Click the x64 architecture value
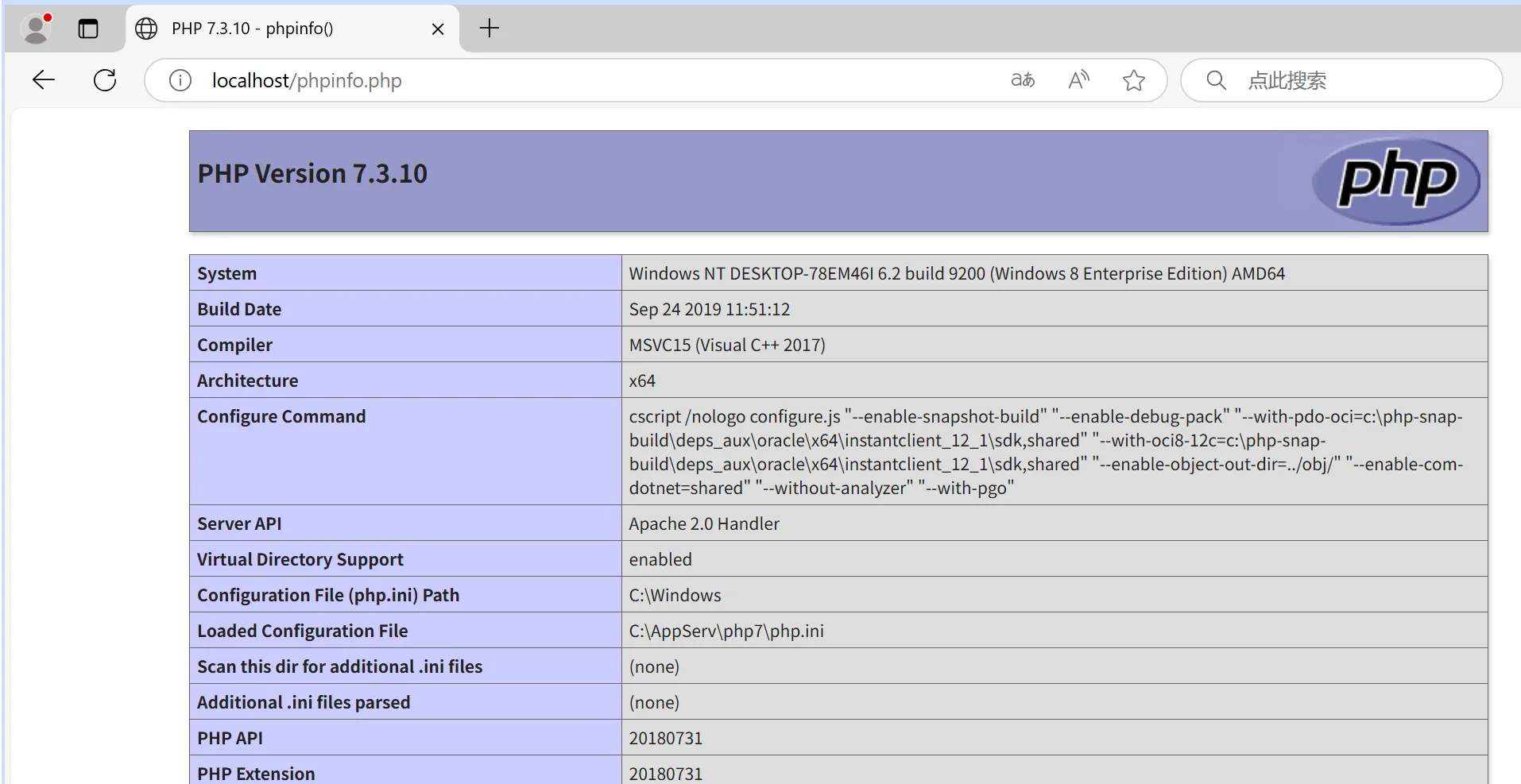The width and height of the screenshot is (1521, 784). click(x=642, y=380)
